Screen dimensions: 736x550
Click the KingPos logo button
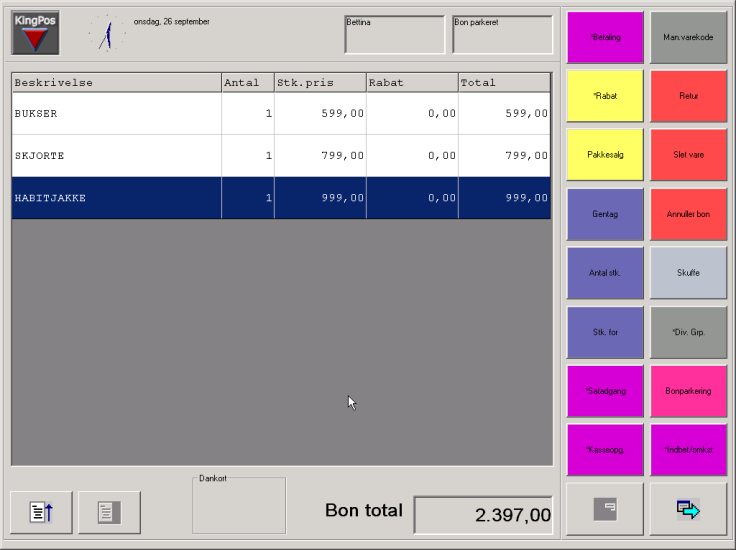point(35,33)
